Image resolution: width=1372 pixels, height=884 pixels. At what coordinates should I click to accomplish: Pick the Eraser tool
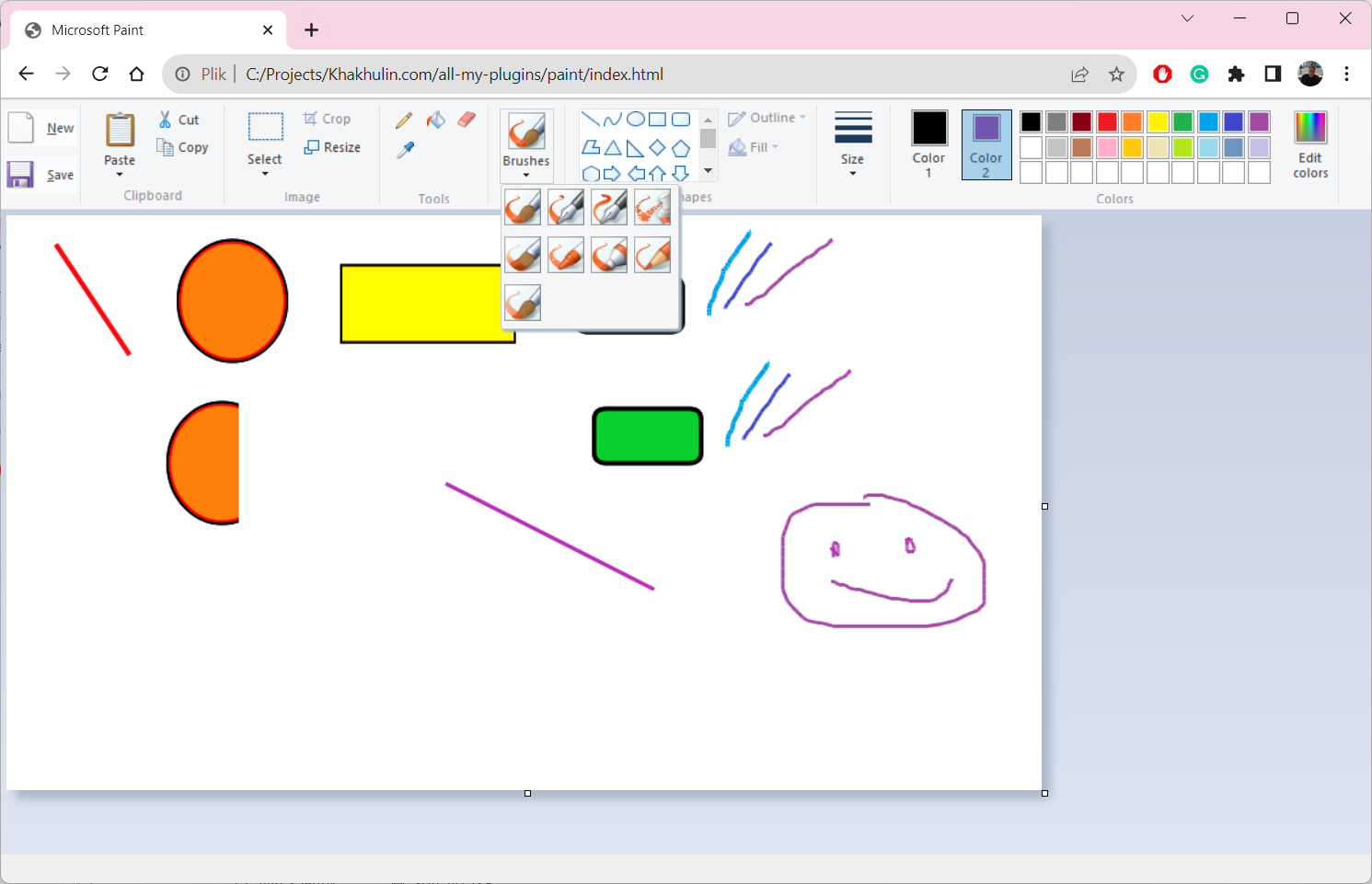(466, 120)
